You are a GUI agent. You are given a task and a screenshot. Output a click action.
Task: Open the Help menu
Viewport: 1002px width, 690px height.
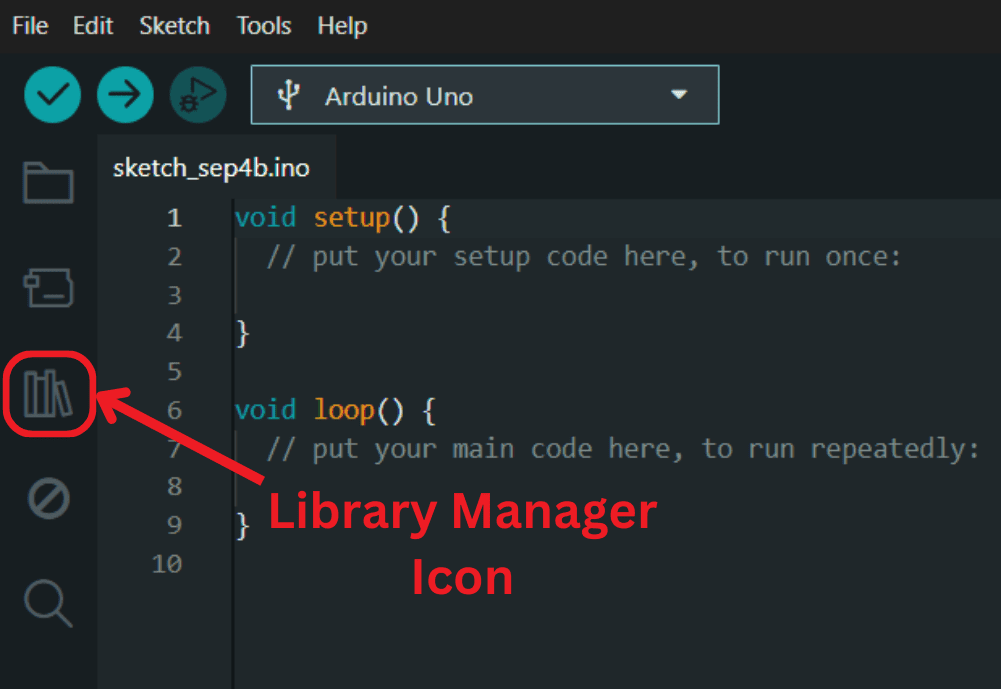point(342,26)
